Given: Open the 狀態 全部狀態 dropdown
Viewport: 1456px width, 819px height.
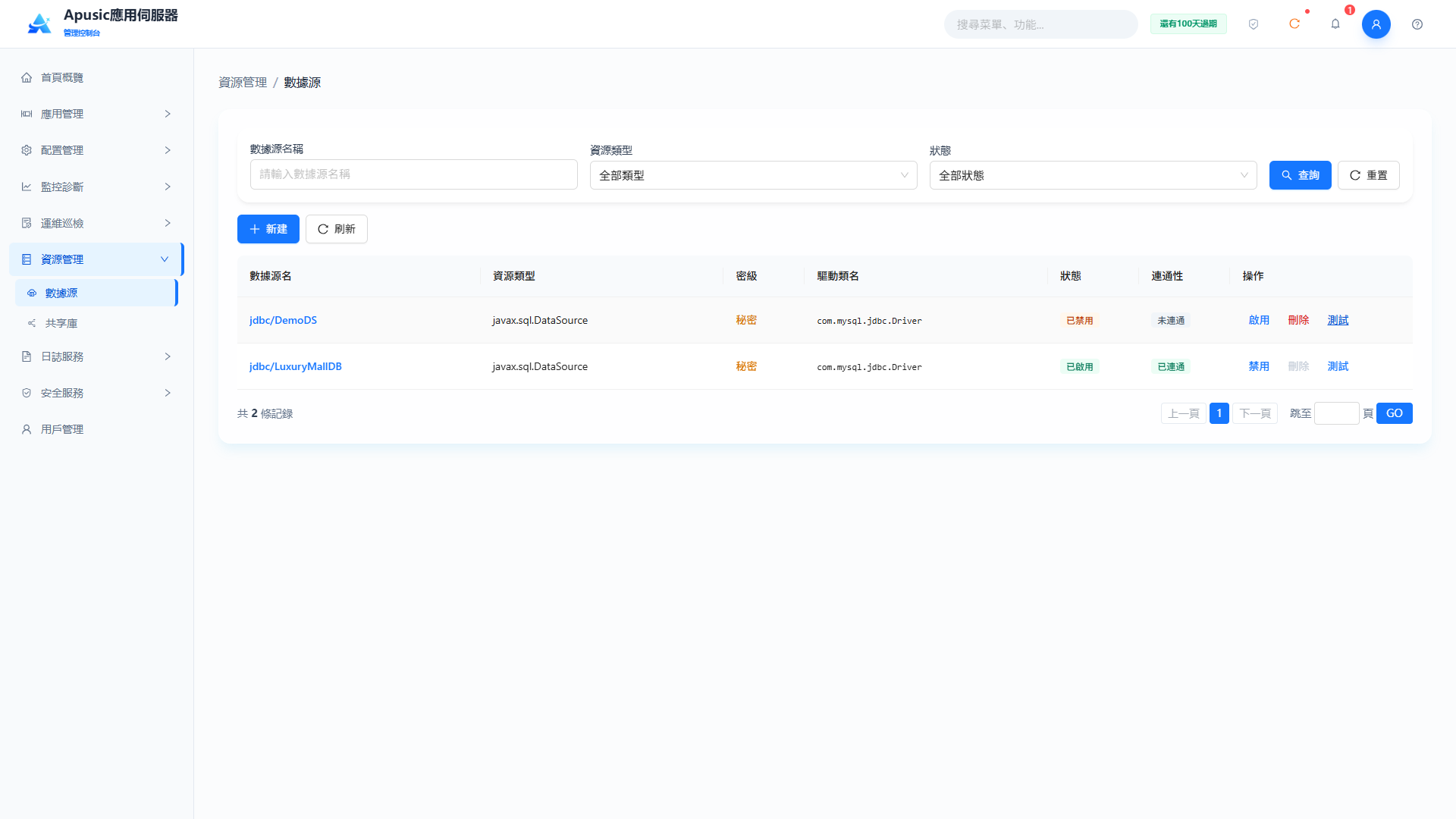Looking at the screenshot, I should click(x=1094, y=175).
